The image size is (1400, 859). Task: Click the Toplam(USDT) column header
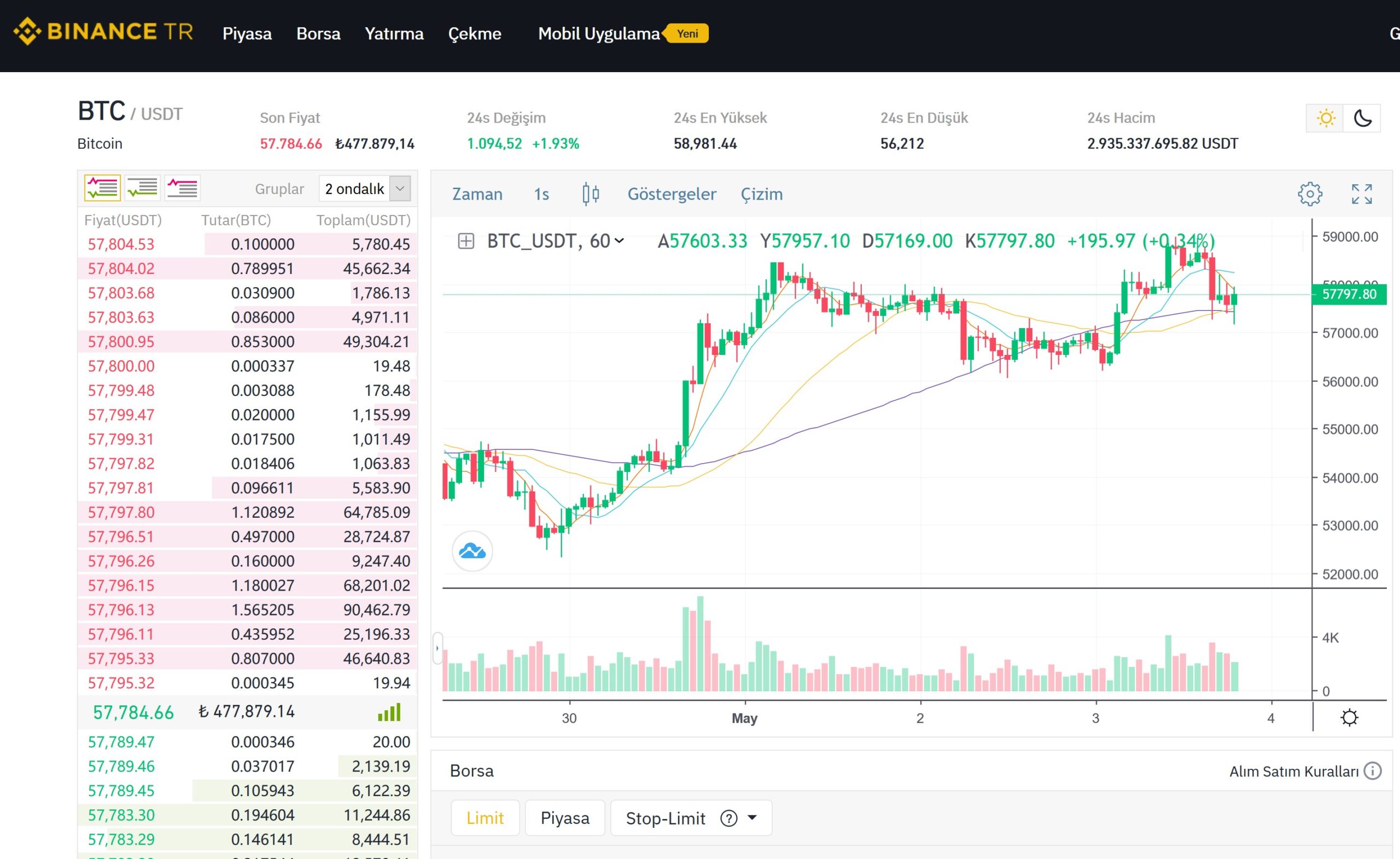click(x=363, y=220)
